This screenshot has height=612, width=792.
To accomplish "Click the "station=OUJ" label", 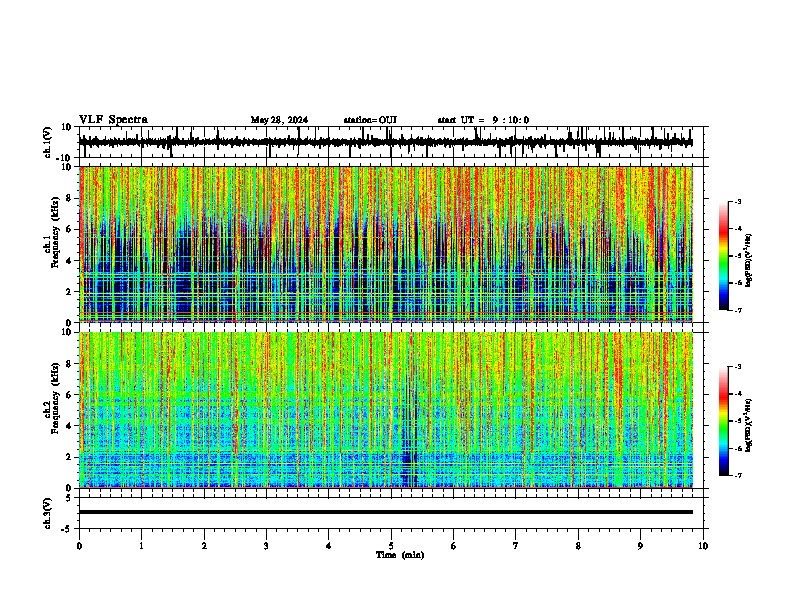I will (370, 120).
